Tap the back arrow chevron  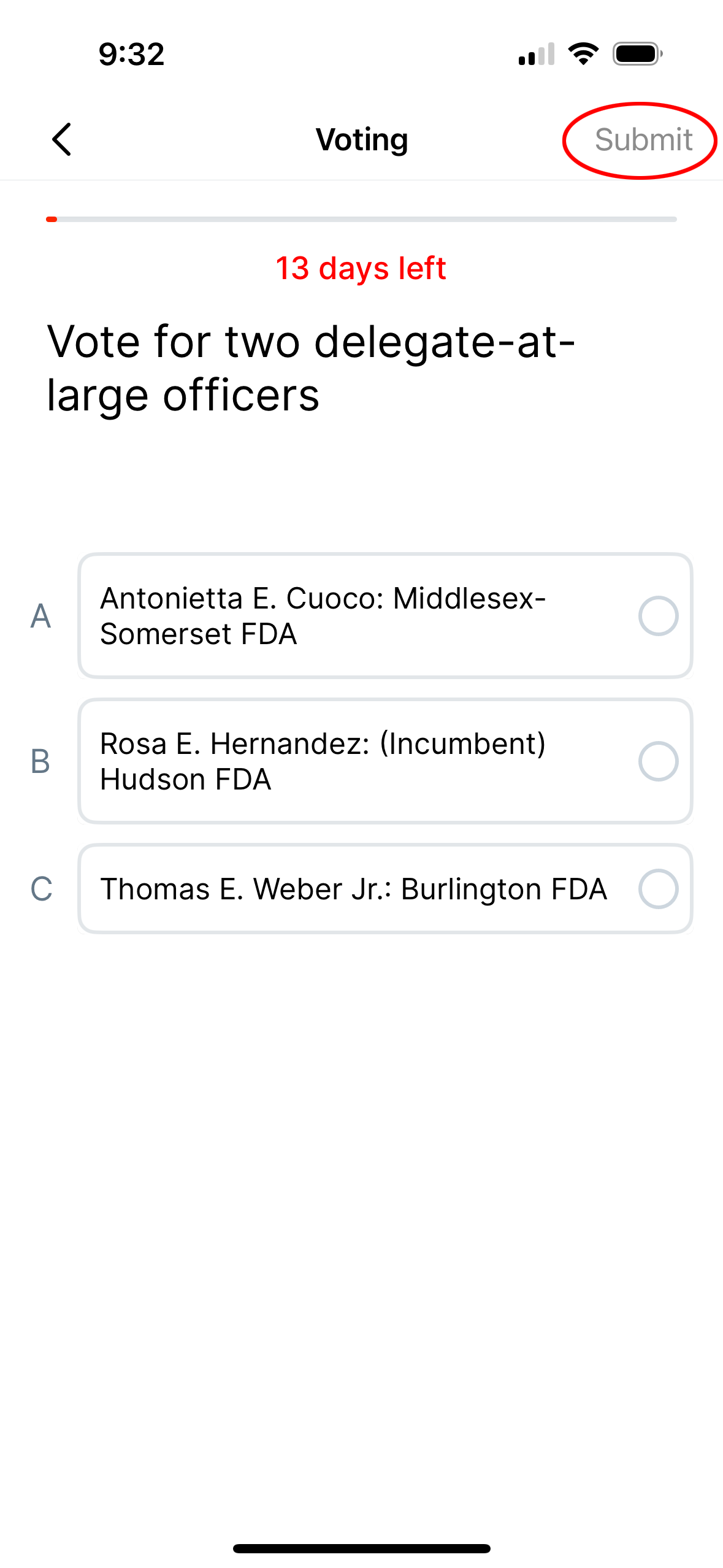click(61, 139)
